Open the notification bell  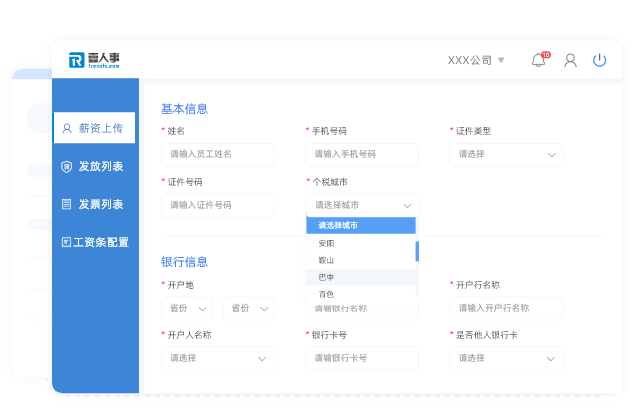(538, 60)
